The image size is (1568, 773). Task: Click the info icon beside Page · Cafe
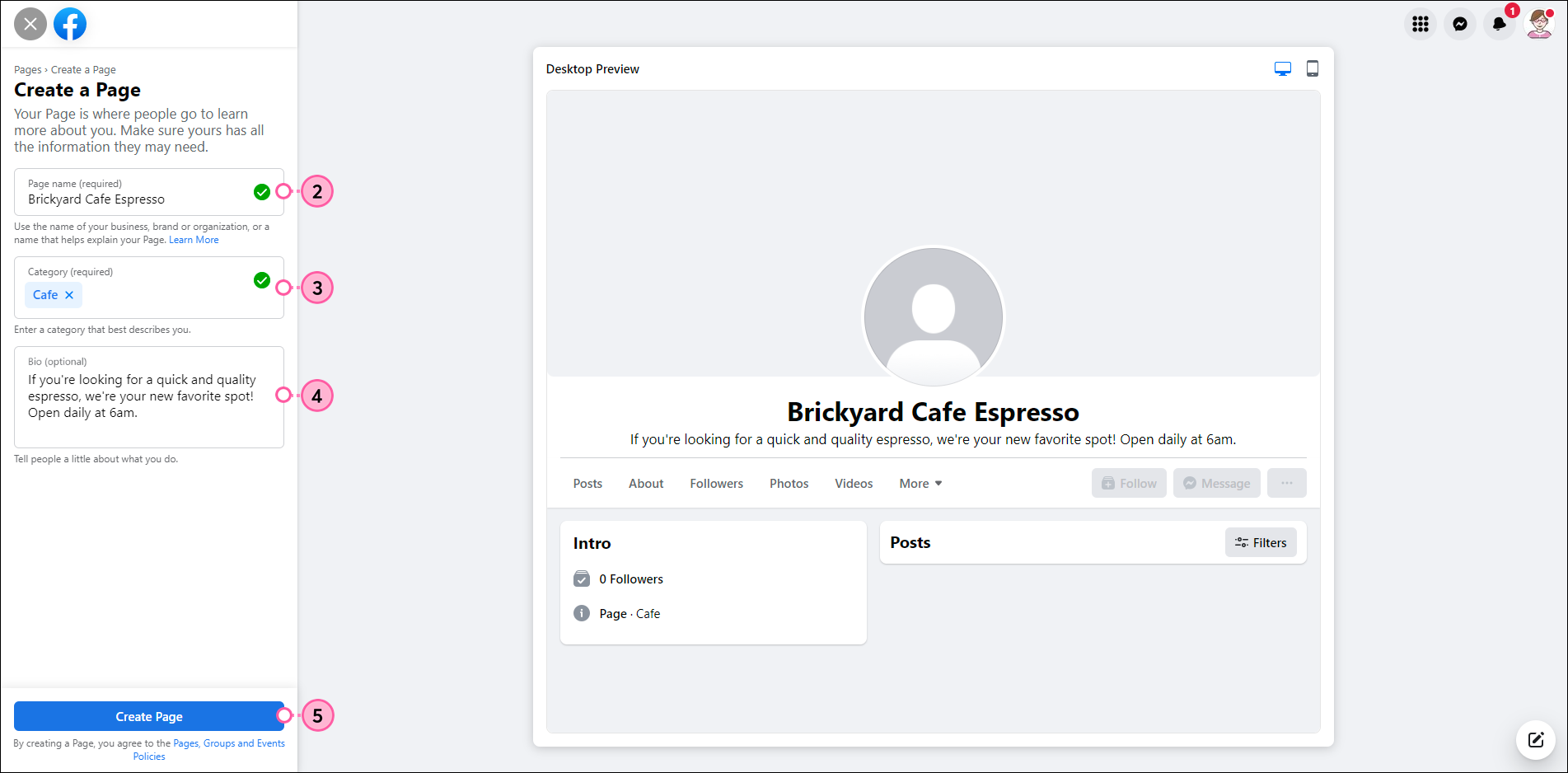[x=582, y=613]
